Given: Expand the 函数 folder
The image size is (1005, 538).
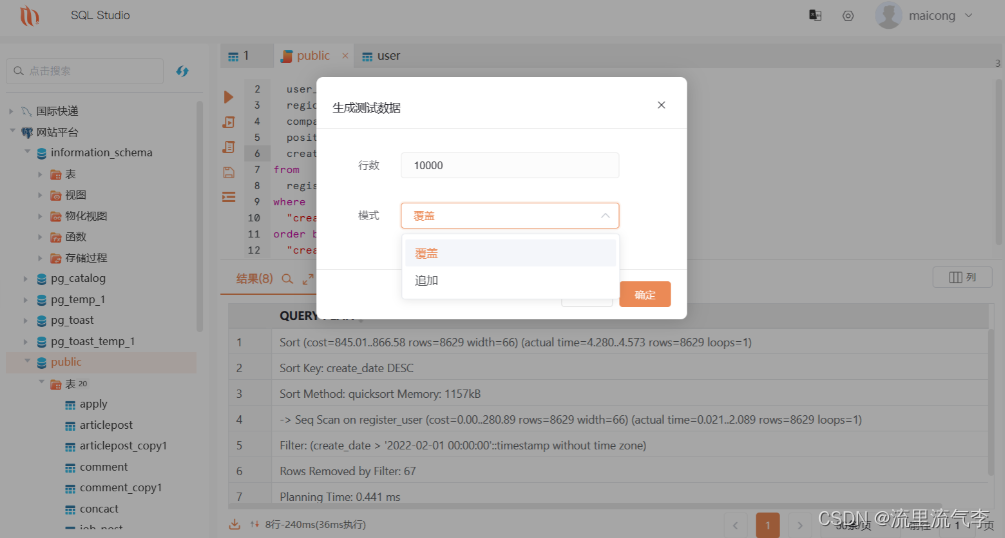Looking at the screenshot, I should point(40,237).
